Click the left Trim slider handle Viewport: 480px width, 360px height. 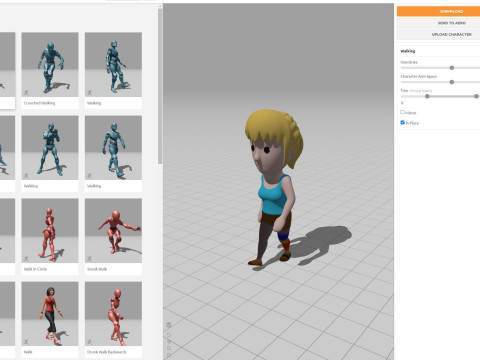(427, 96)
